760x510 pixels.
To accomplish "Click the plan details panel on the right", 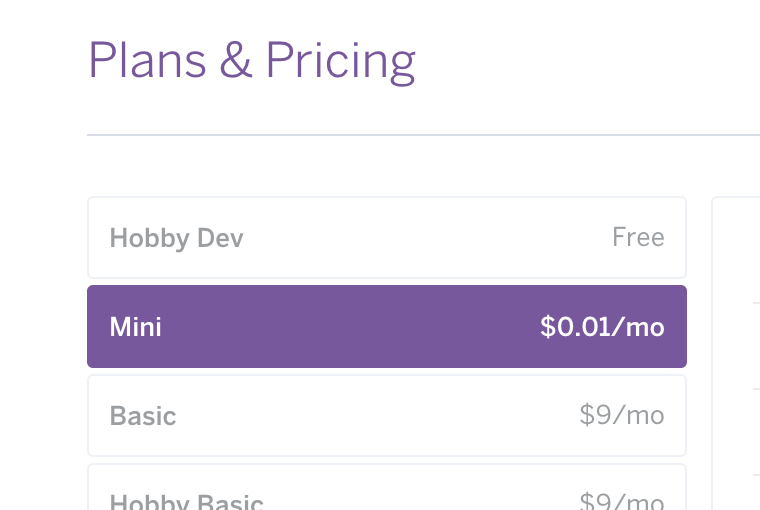I will click(x=737, y=350).
